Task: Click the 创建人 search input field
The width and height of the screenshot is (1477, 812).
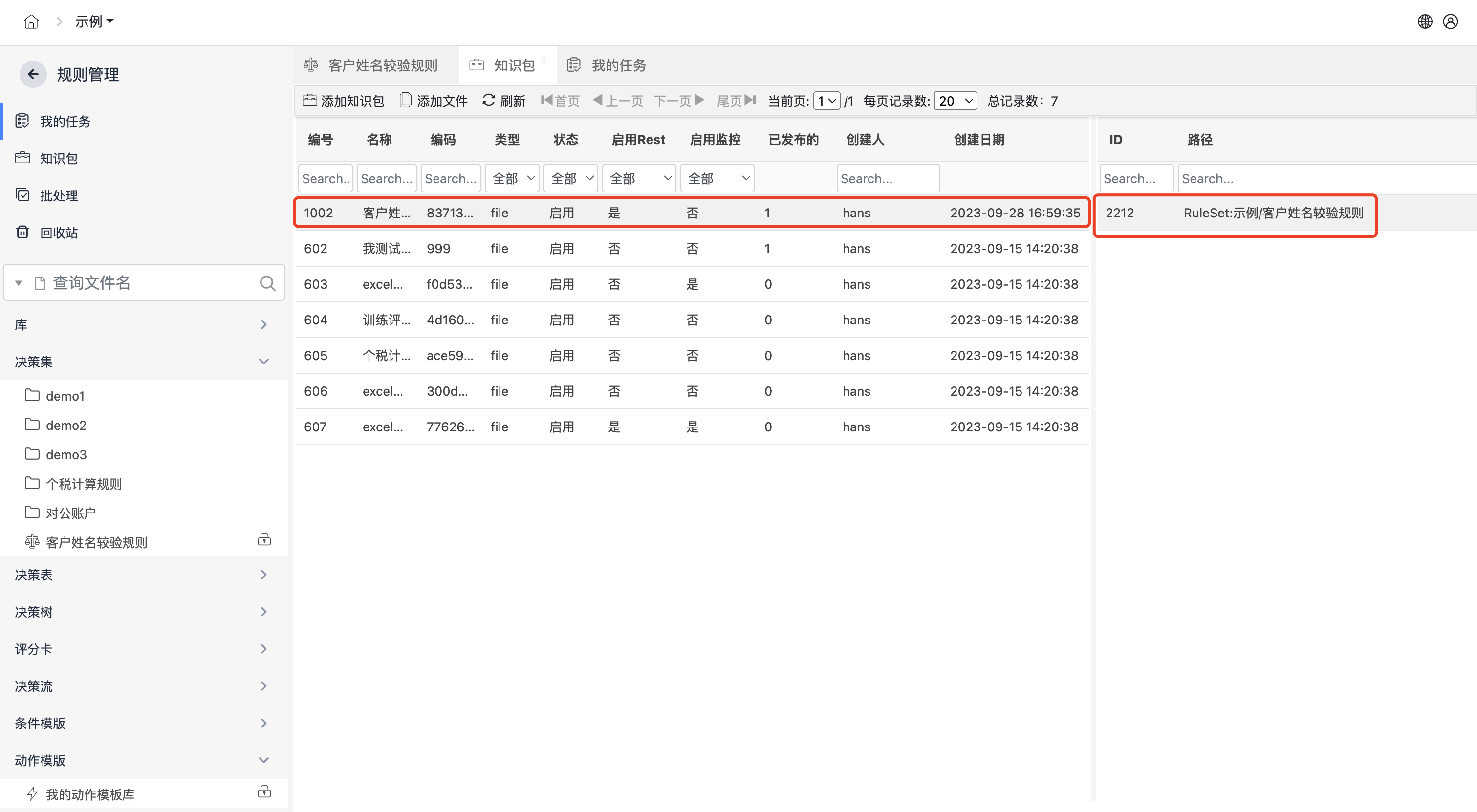Action: pyautogui.click(x=888, y=178)
